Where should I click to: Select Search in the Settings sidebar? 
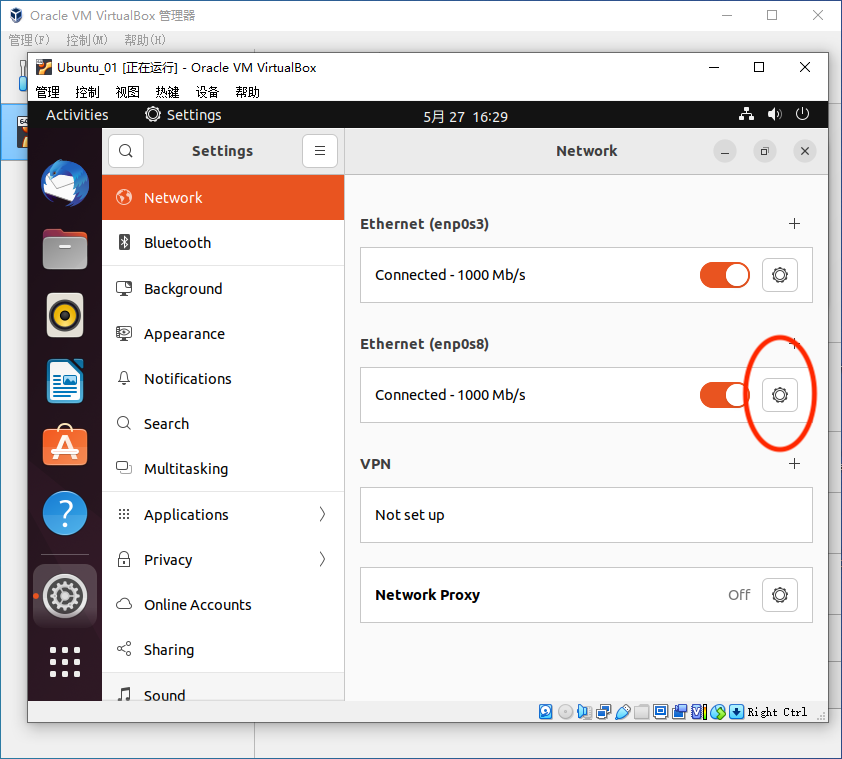223,424
